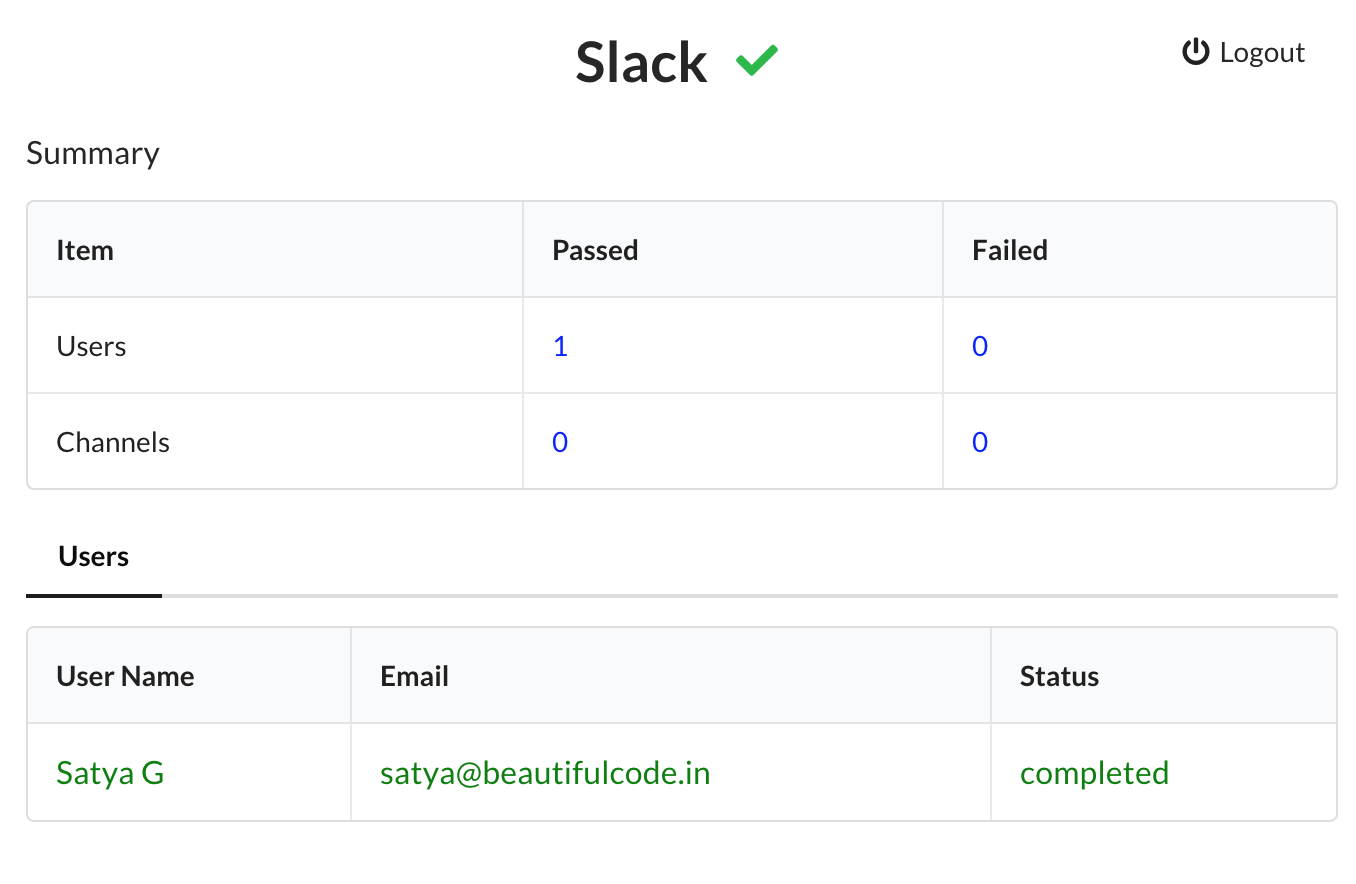
Task: Click the completed status for Satya G
Action: point(1094,772)
